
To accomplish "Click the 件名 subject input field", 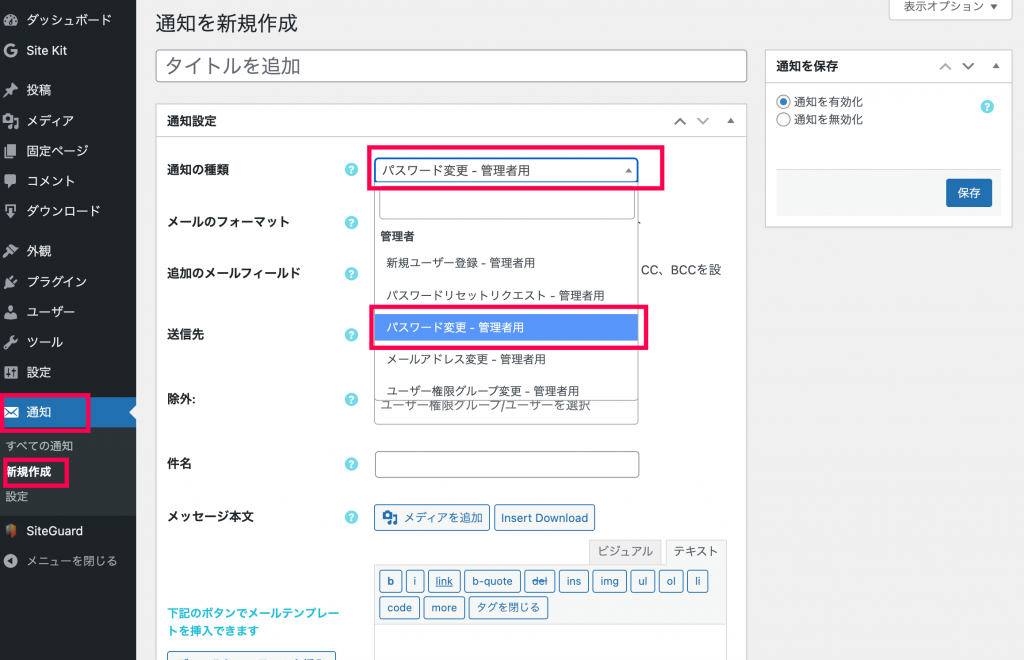I will [507, 464].
